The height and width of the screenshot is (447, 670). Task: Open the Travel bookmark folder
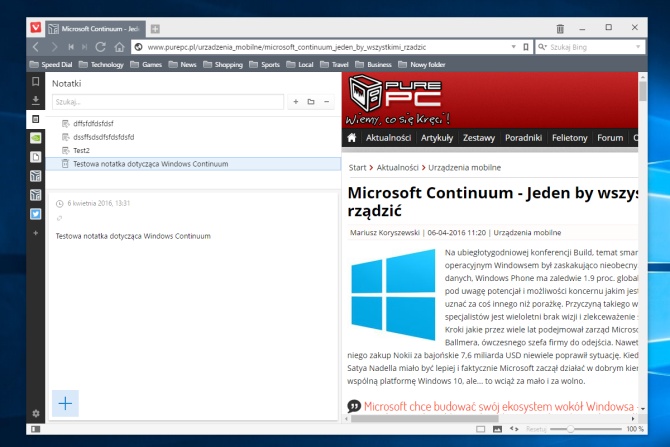click(334, 65)
